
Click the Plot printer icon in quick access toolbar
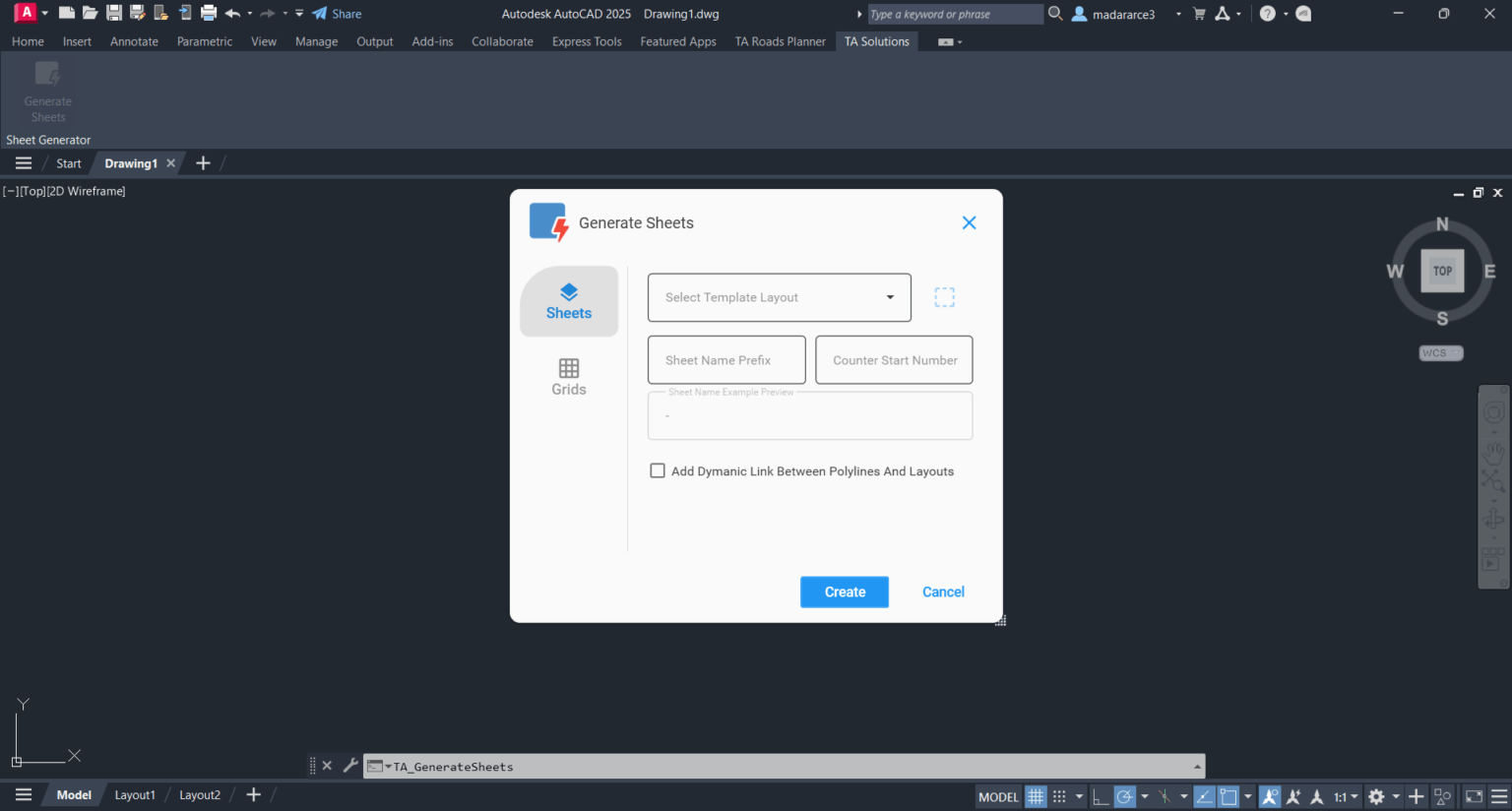[x=209, y=14]
